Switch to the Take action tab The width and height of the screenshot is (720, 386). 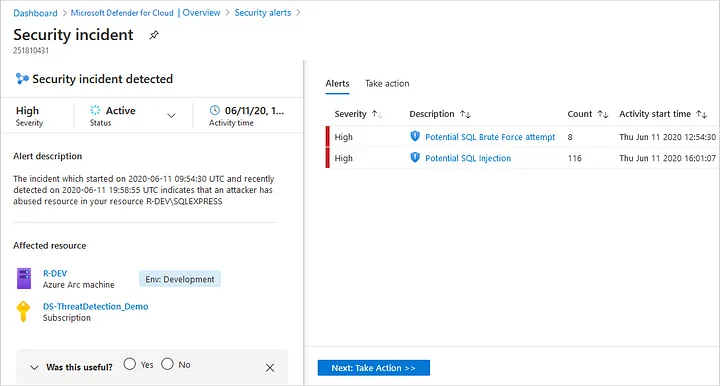(x=387, y=84)
